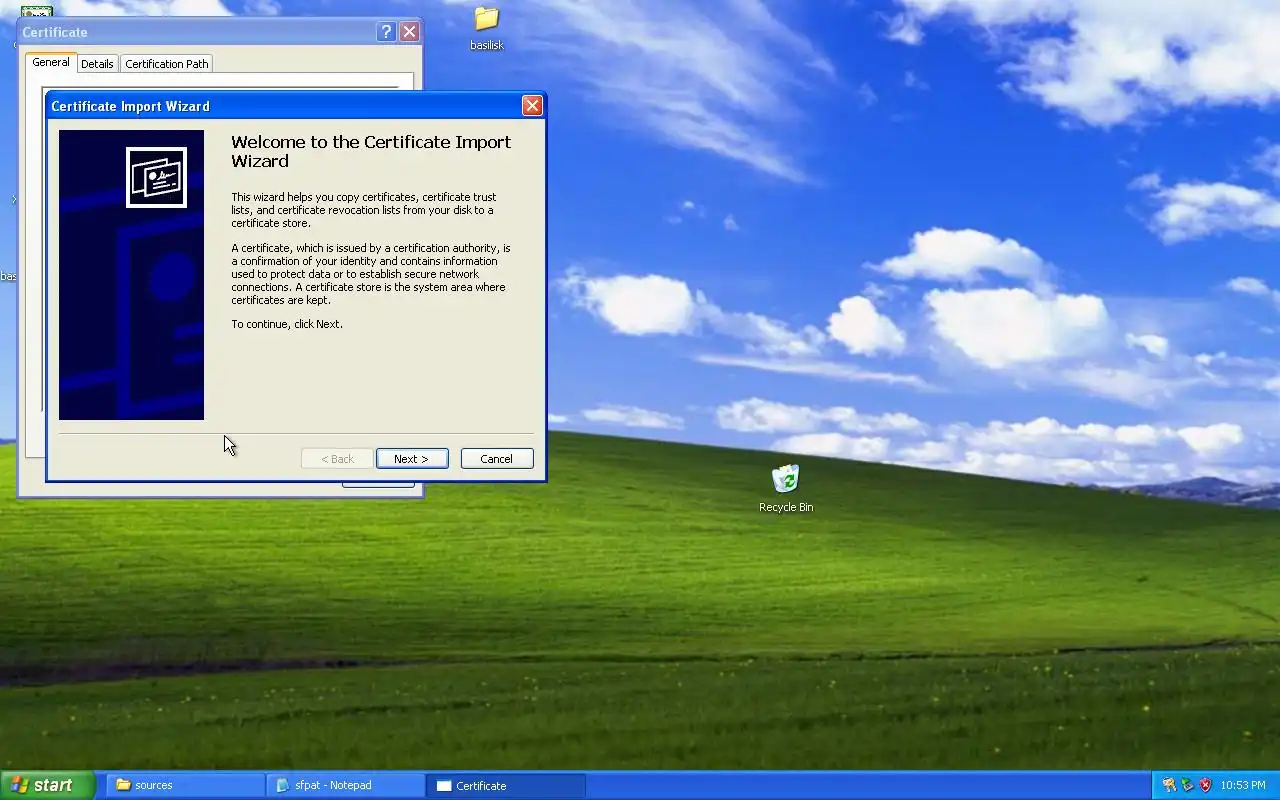Select Certificate taskbar button
The width and height of the screenshot is (1280, 800).
(x=506, y=785)
